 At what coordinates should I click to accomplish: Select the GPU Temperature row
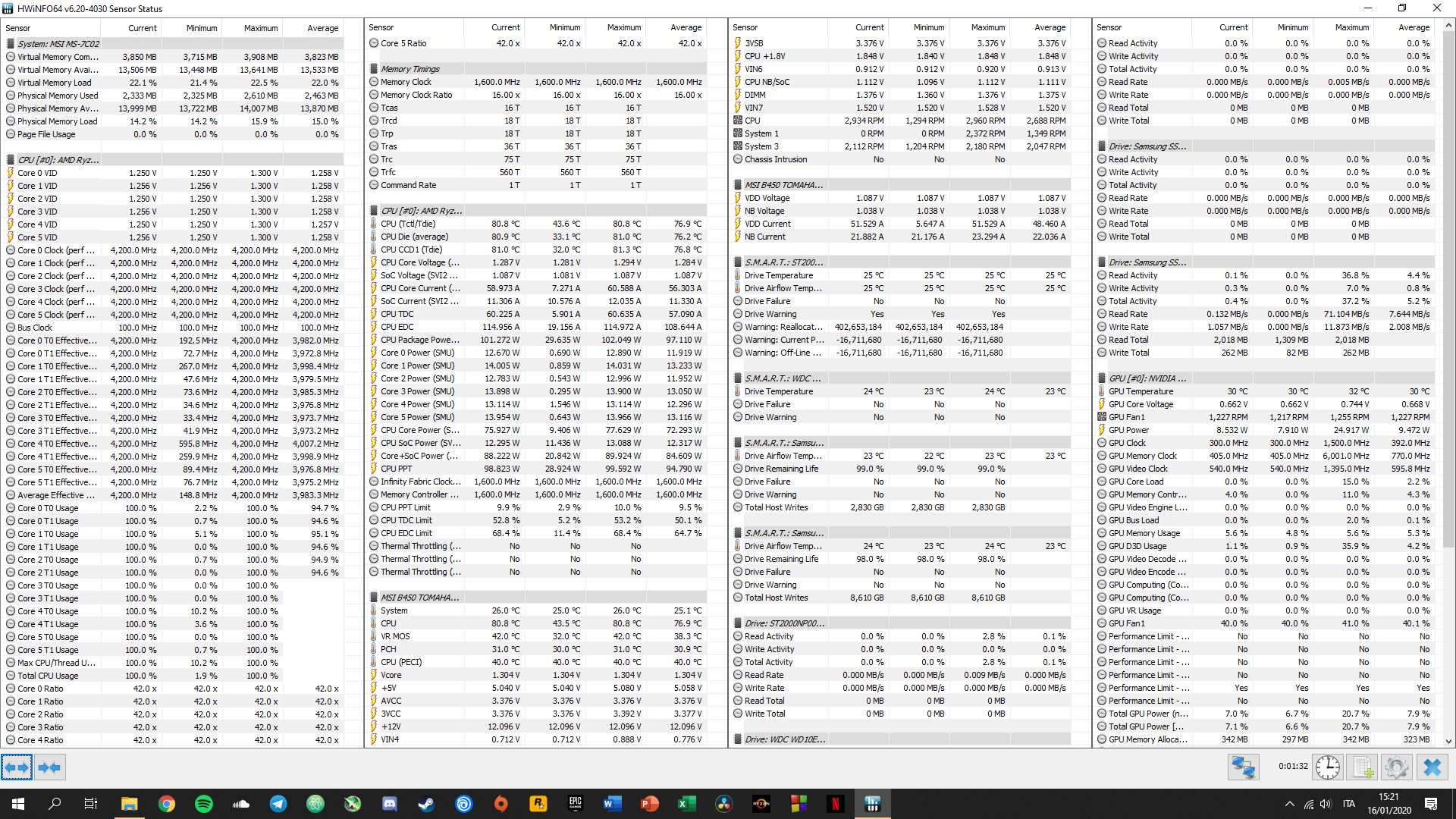[x=1264, y=391]
